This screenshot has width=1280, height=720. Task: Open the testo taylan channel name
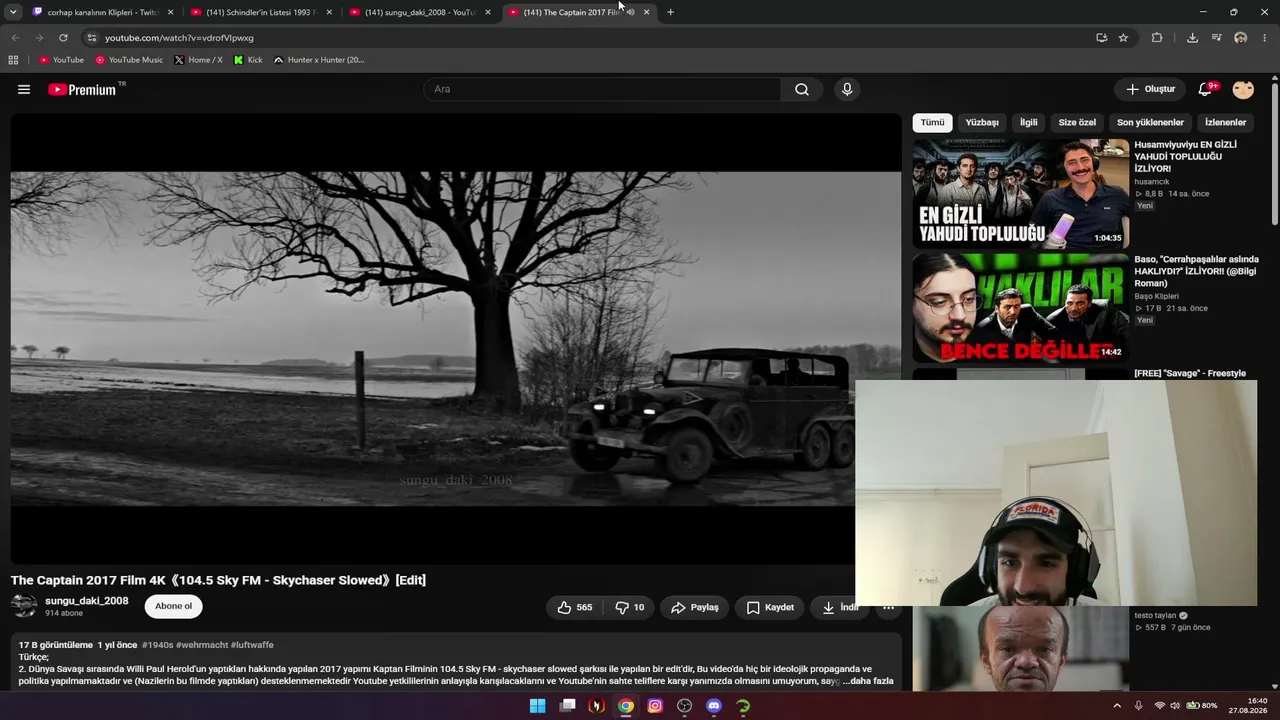pyautogui.click(x=1155, y=616)
